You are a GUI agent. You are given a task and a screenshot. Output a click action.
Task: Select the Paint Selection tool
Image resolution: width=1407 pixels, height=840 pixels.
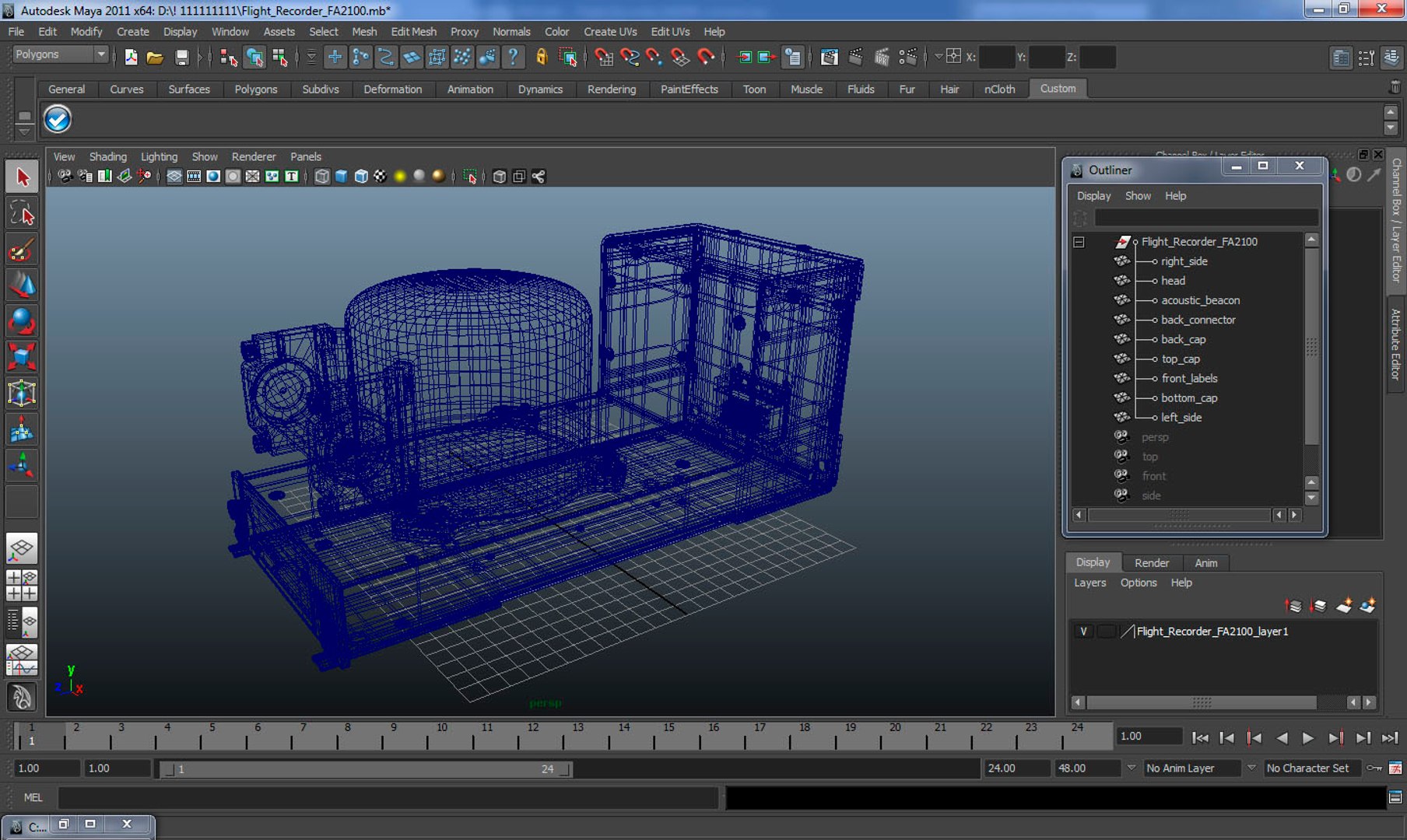[x=22, y=250]
